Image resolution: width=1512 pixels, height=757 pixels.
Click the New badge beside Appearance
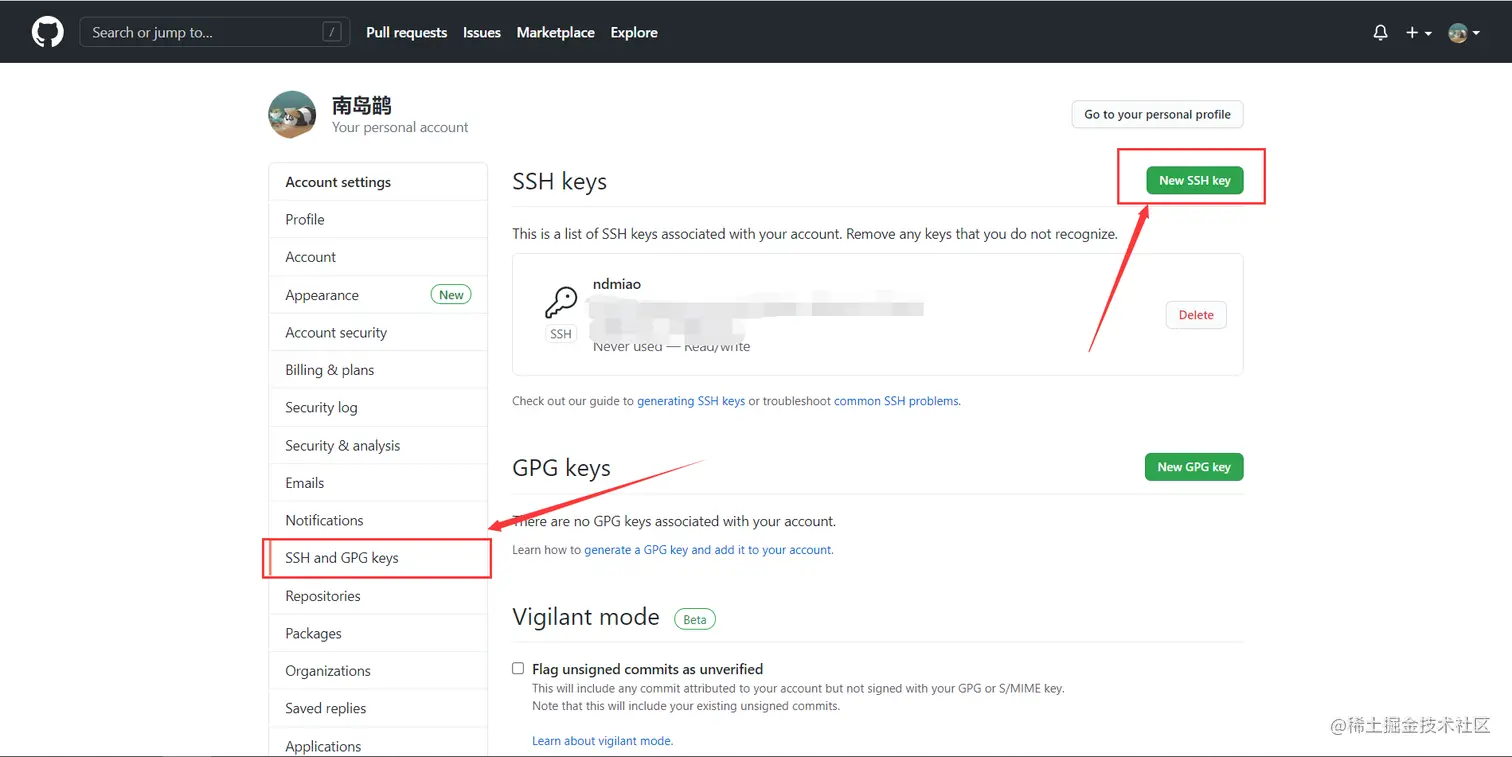(451, 295)
